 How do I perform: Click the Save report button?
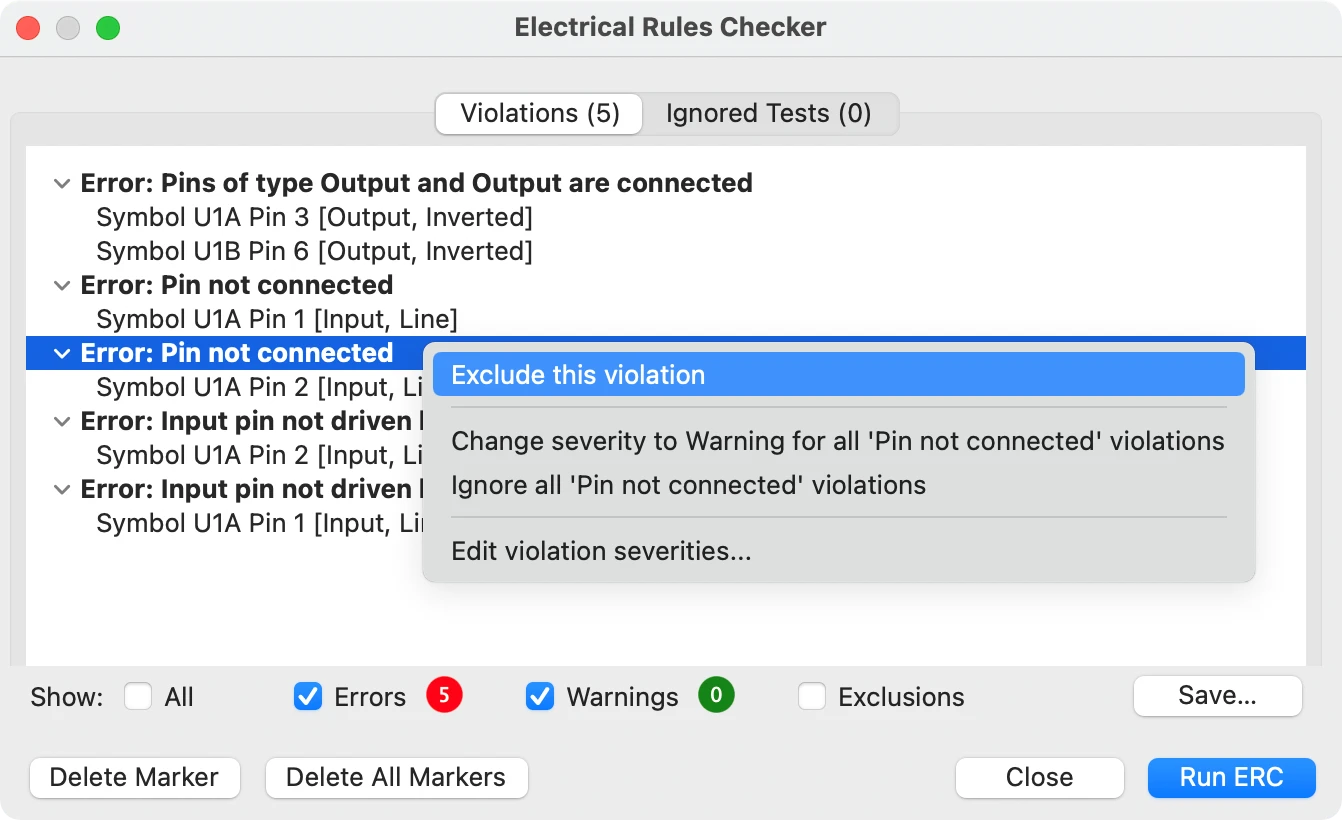click(1217, 696)
